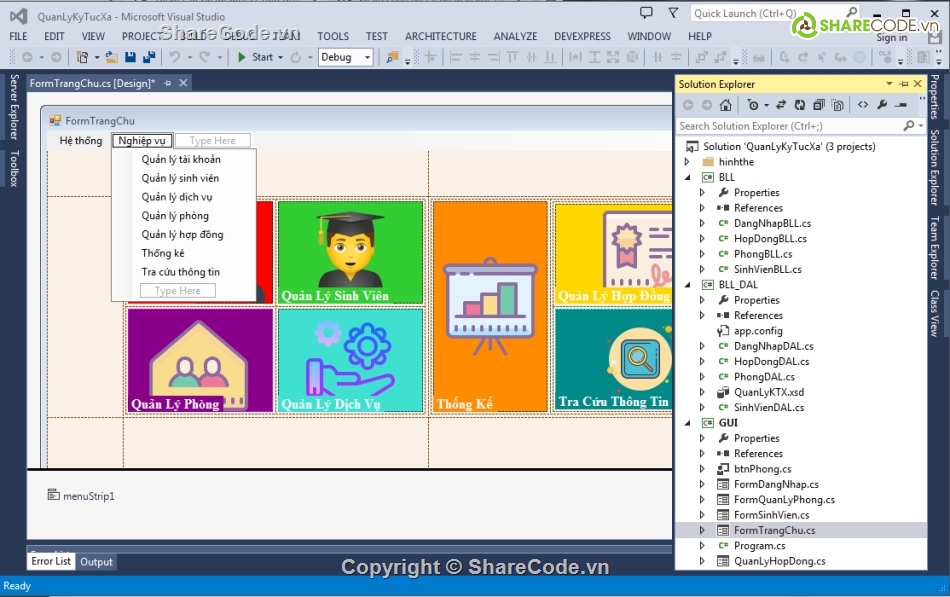Open the Properties side tab
Viewport: 950px width, 597px height.
[x=935, y=97]
